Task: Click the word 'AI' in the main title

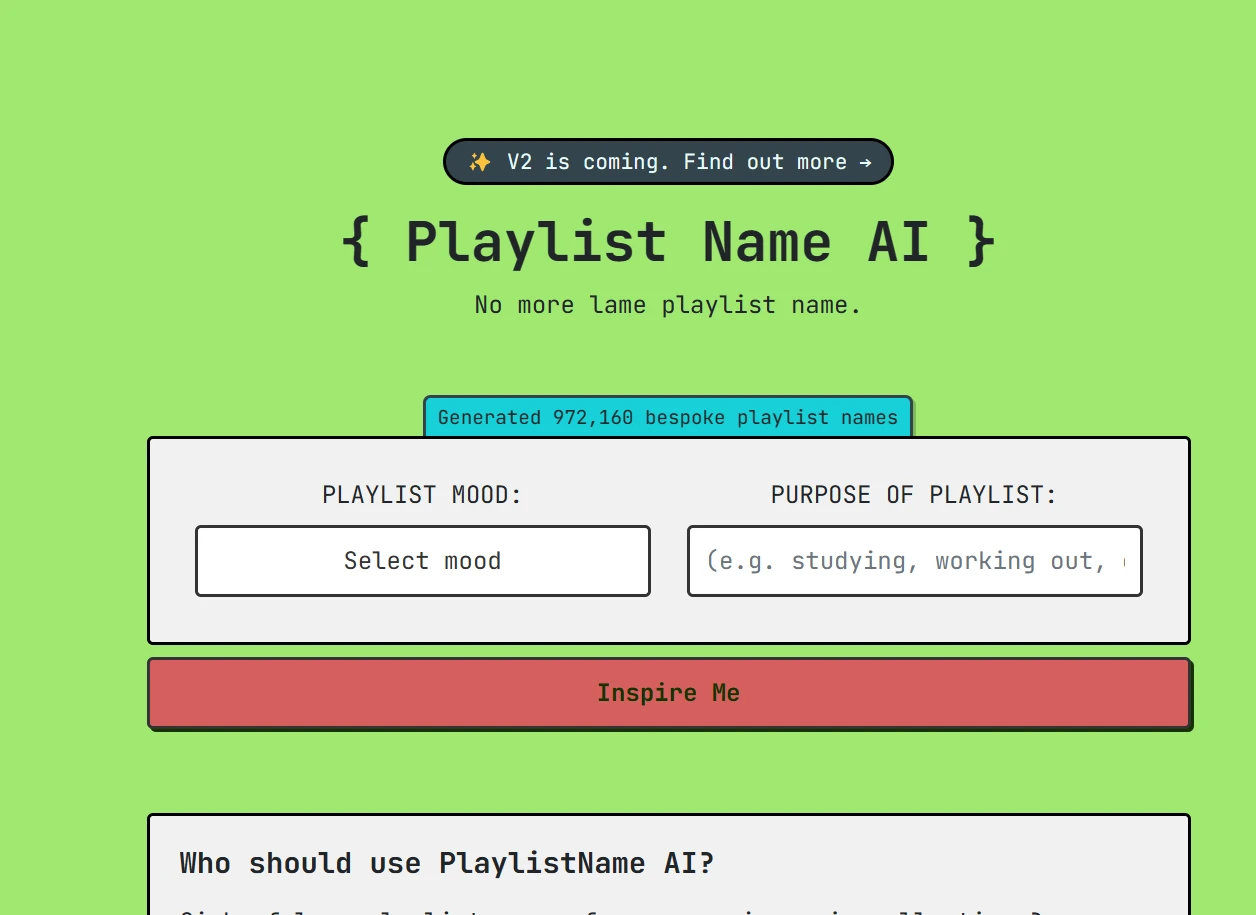Action: 898,242
